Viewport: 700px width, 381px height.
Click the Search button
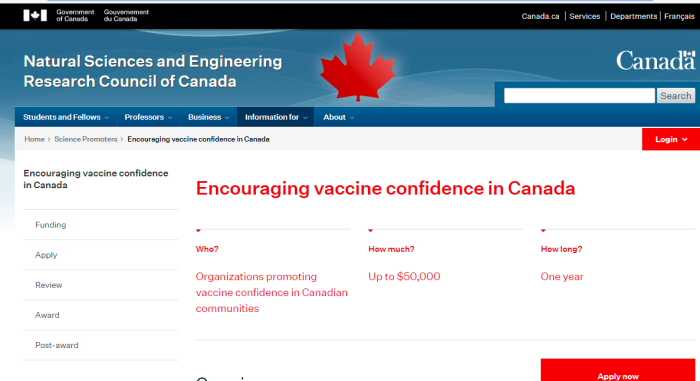tap(675, 96)
